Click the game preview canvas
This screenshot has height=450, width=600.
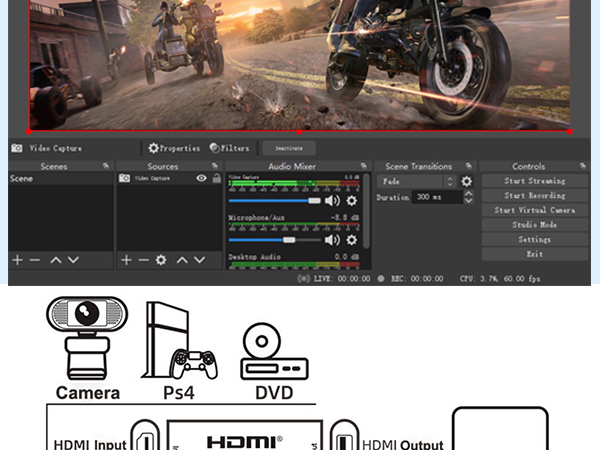point(300,65)
